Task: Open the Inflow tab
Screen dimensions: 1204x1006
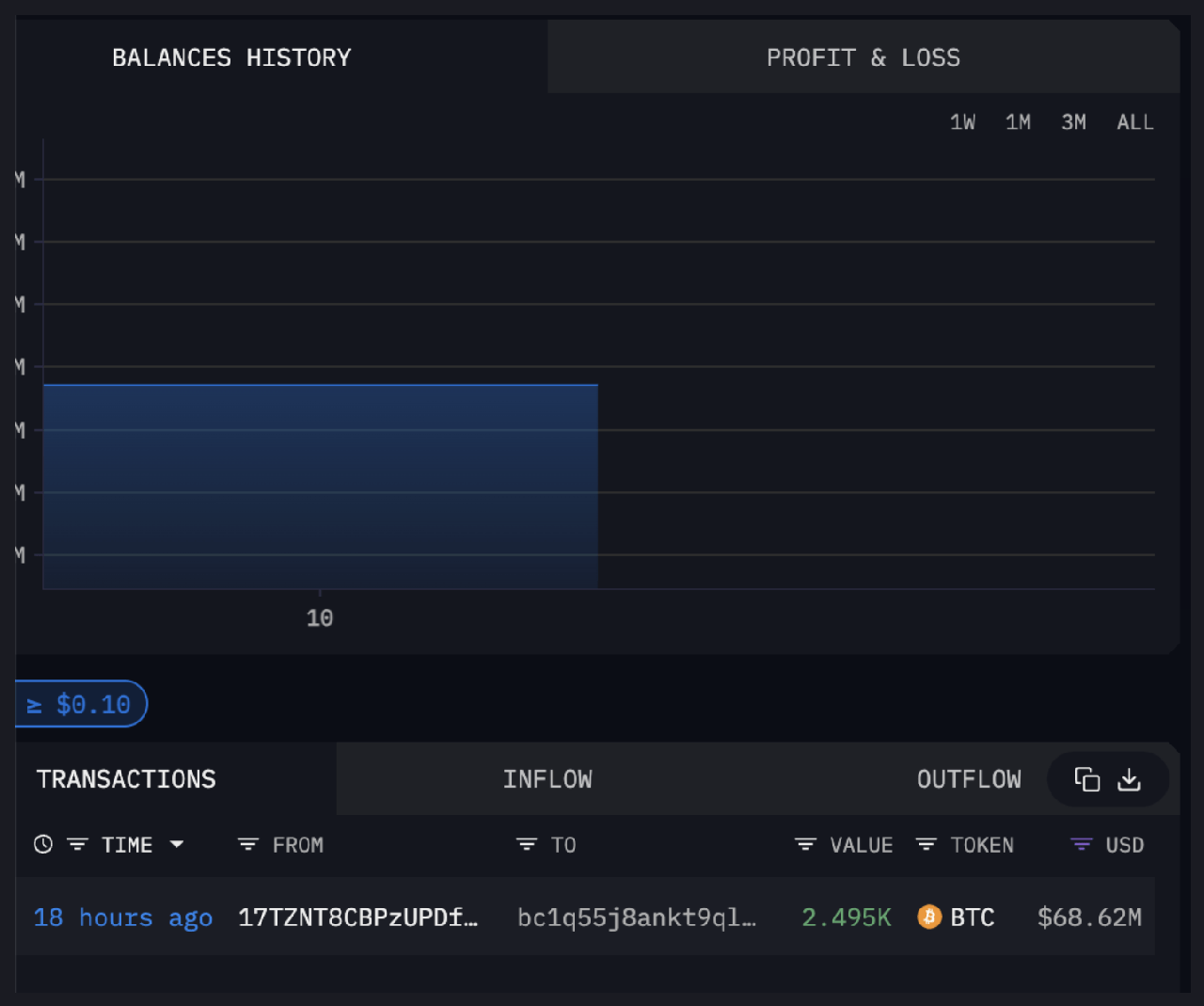Action: pos(547,779)
